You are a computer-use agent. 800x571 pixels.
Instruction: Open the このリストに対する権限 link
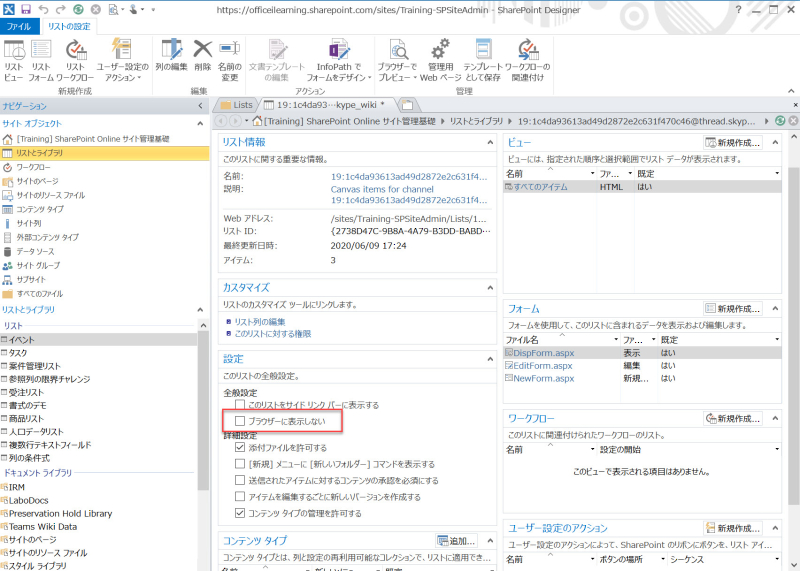pos(272,334)
